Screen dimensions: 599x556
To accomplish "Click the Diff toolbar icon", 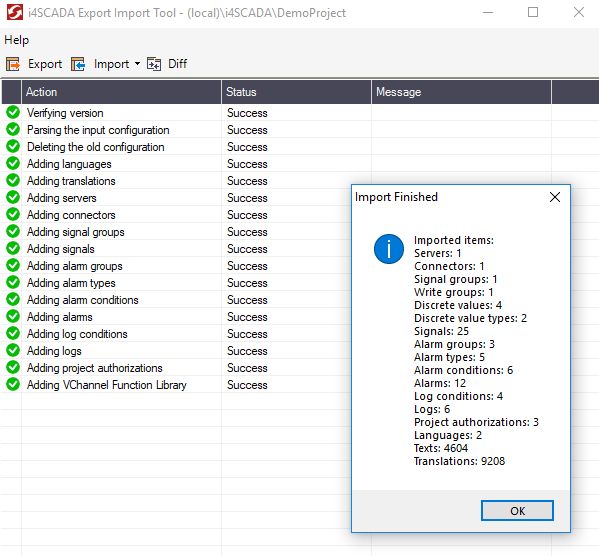I will (x=154, y=64).
